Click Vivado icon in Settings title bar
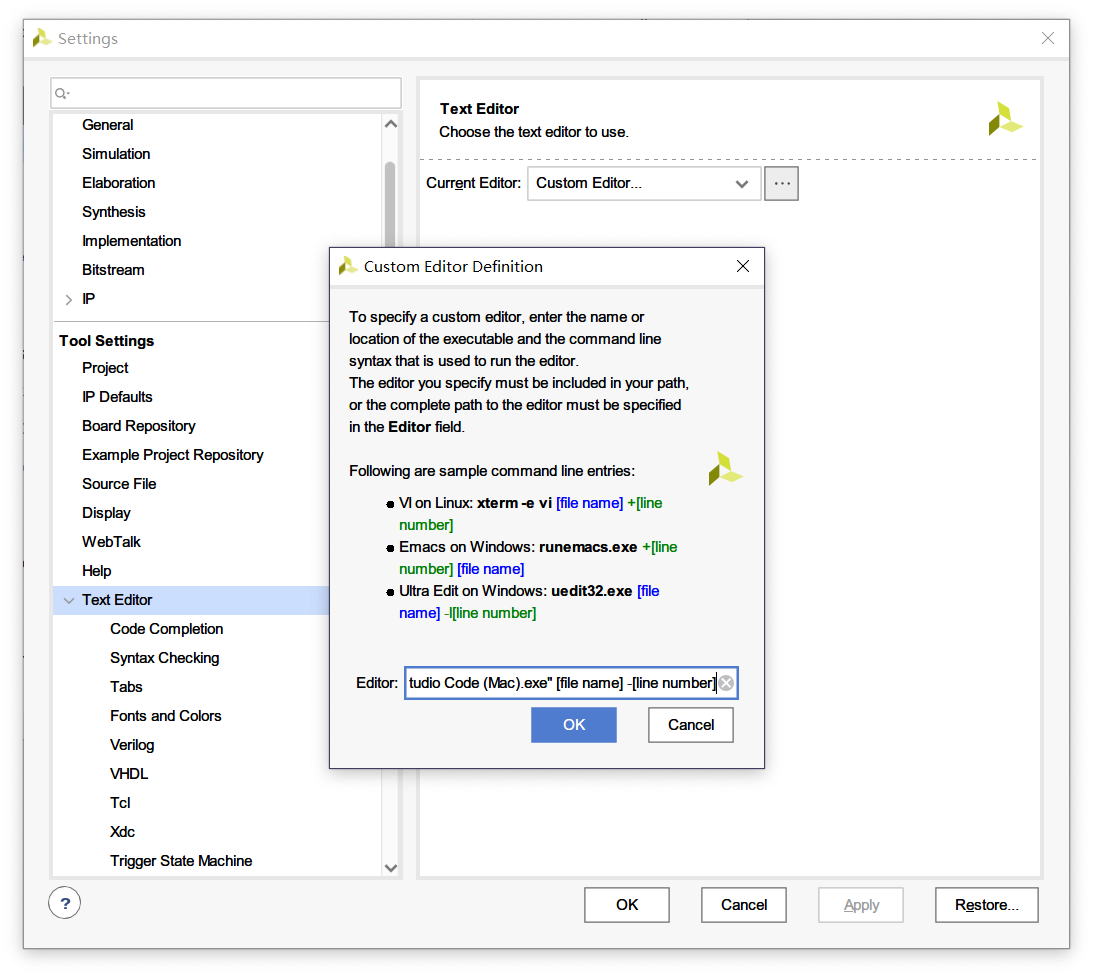The width and height of the screenshot is (1093, 976). 42,39
